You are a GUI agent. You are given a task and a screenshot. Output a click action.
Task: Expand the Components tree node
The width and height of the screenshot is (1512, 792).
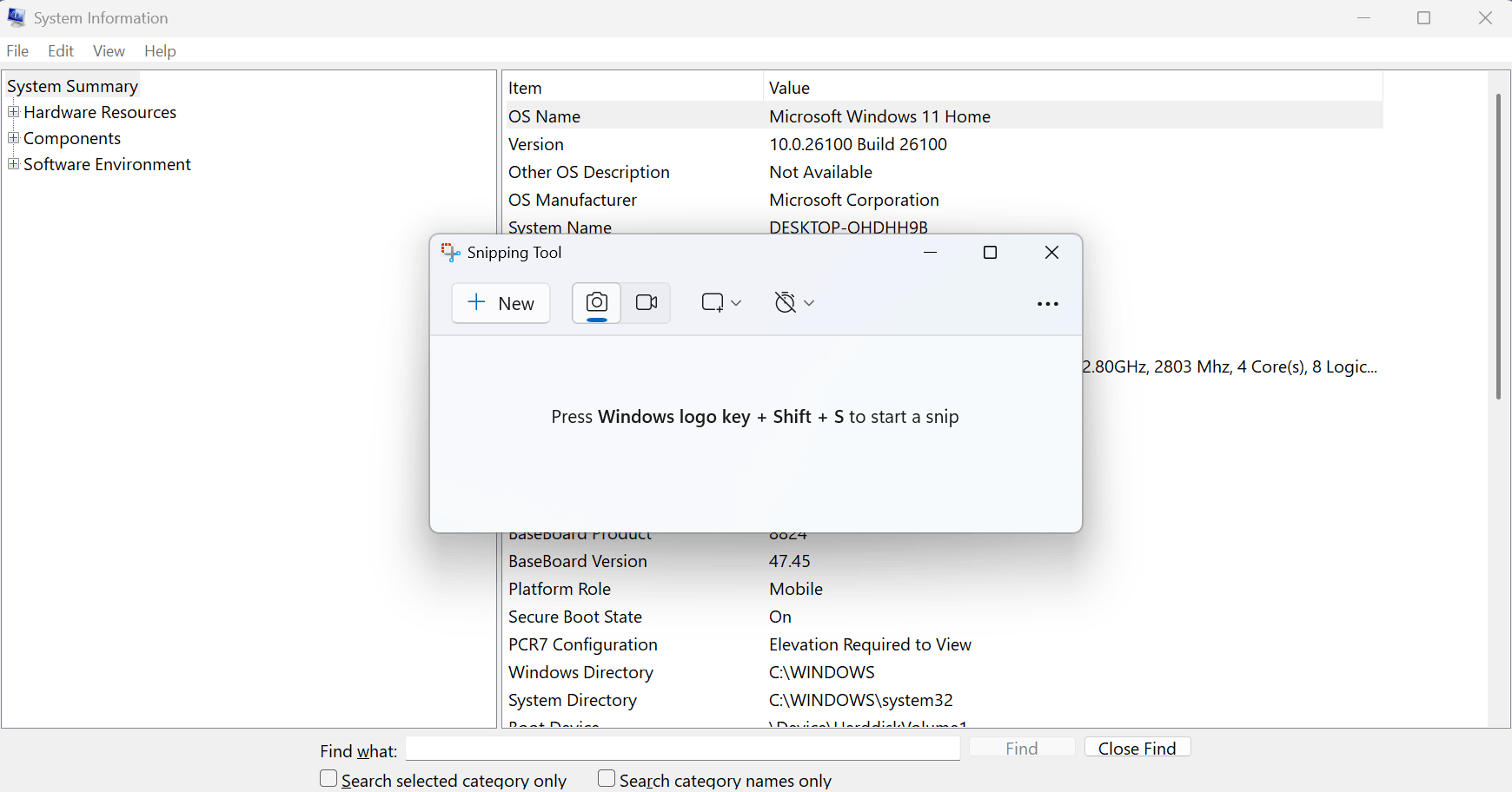tap(13, 138)
